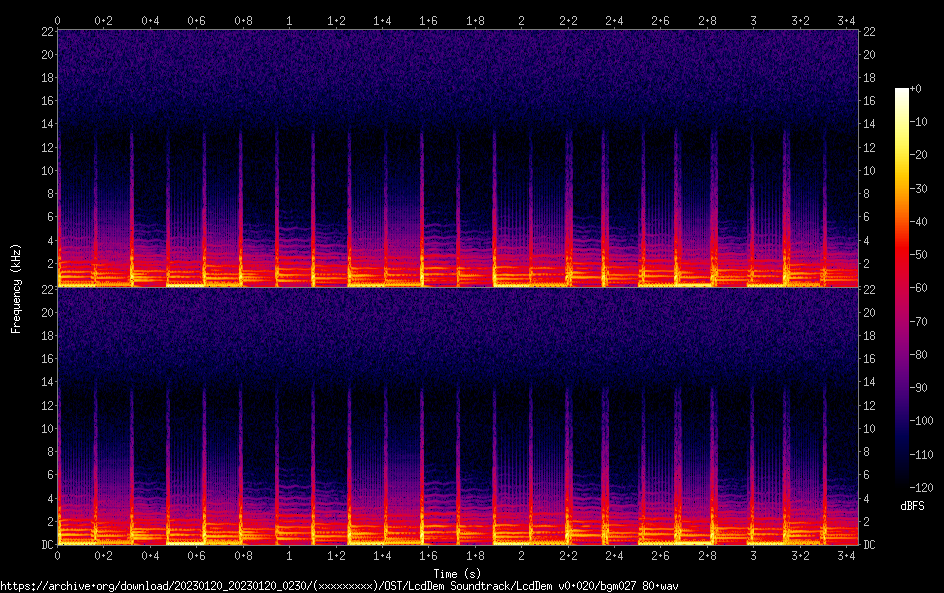
Task: Click the -120 label on the dBFS scale
Action: pyautogui.click(x=923, y=486)
